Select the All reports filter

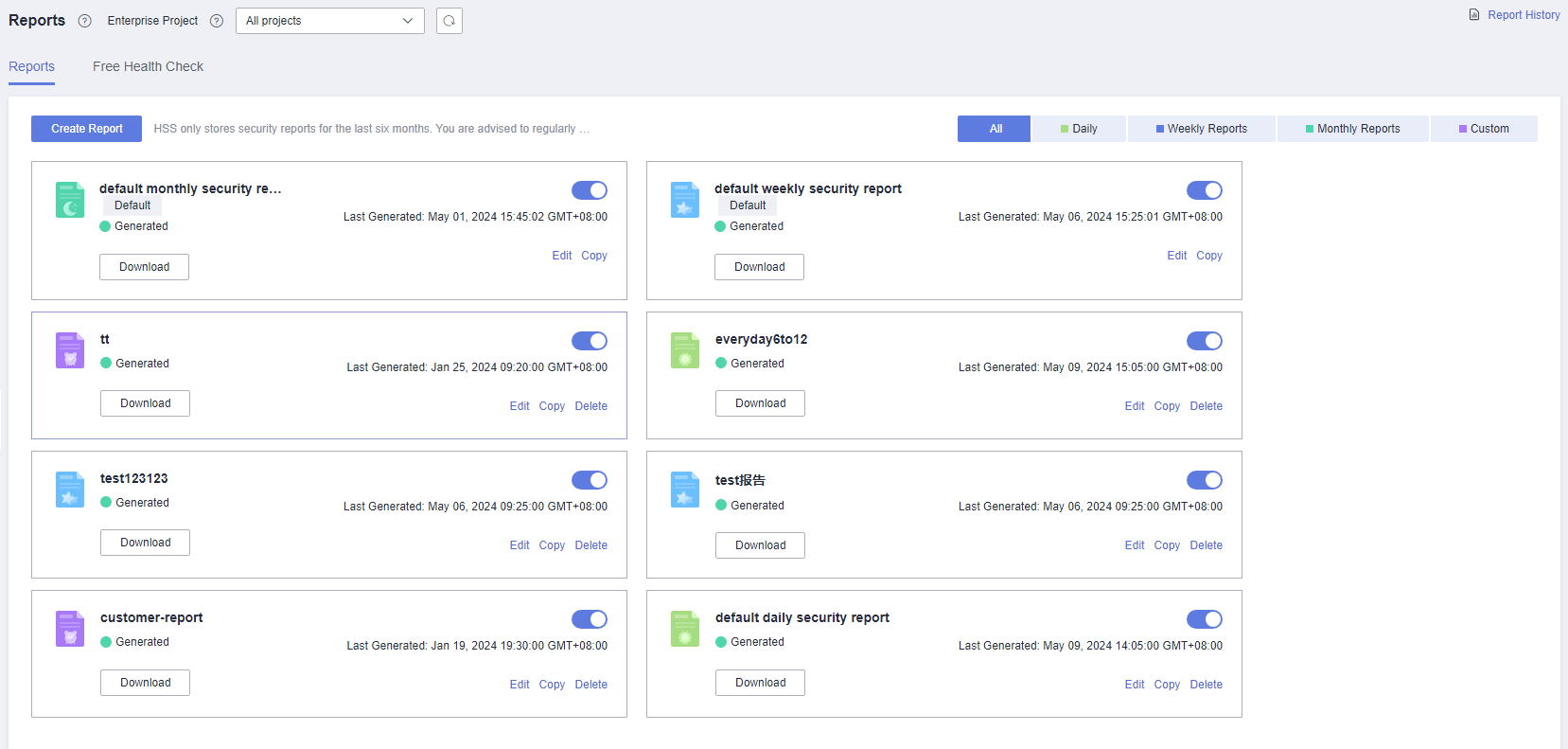pyautogui.click(x=995, y=129)
